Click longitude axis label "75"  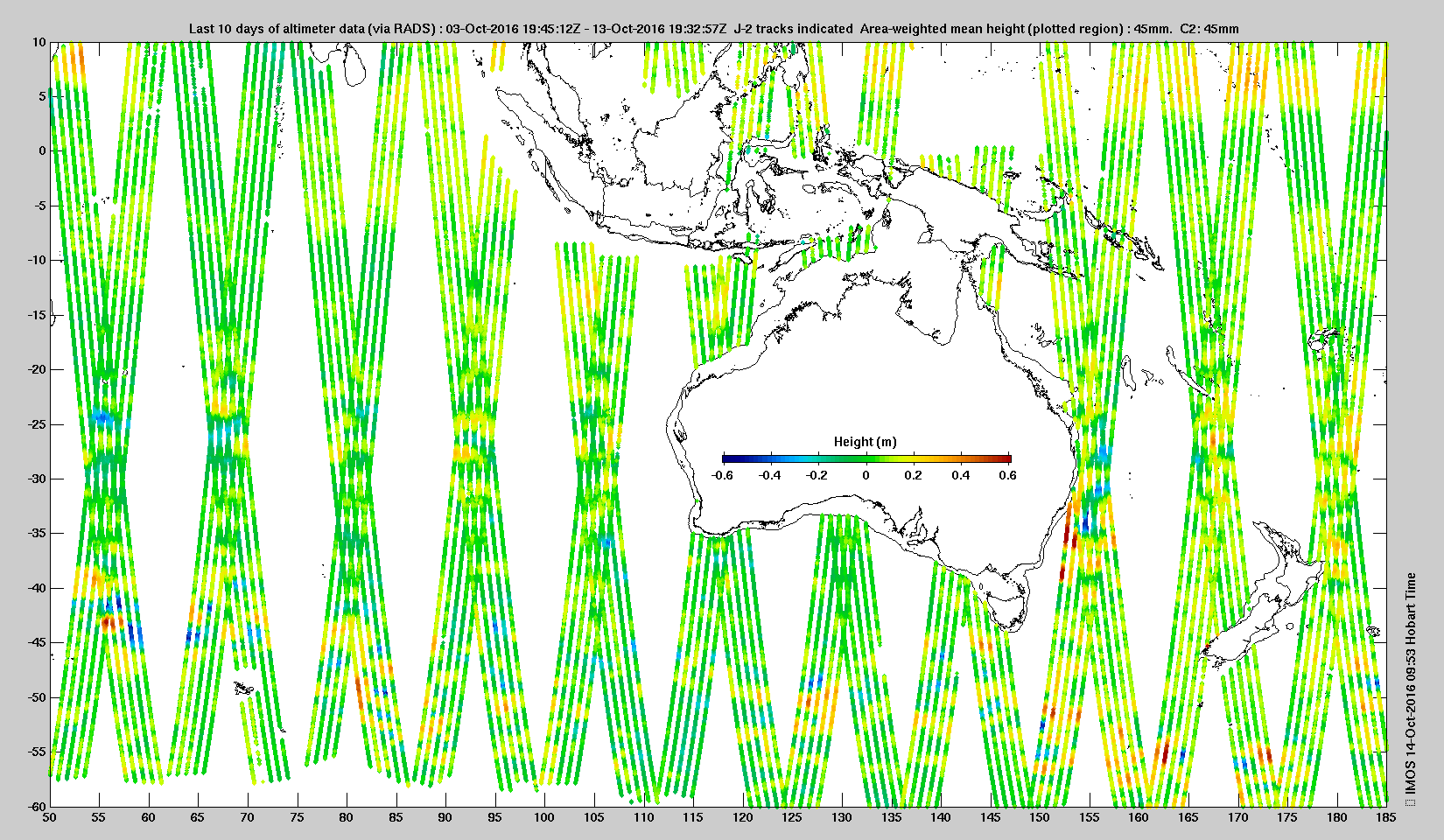(298, 817)
